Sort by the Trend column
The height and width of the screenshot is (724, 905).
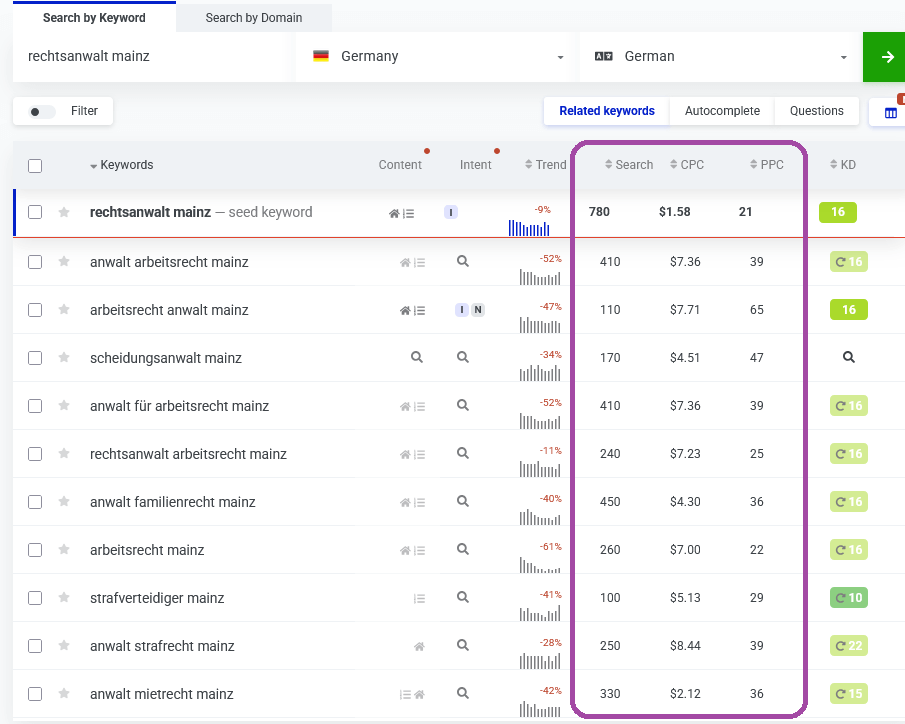click(x=545, y=165)
